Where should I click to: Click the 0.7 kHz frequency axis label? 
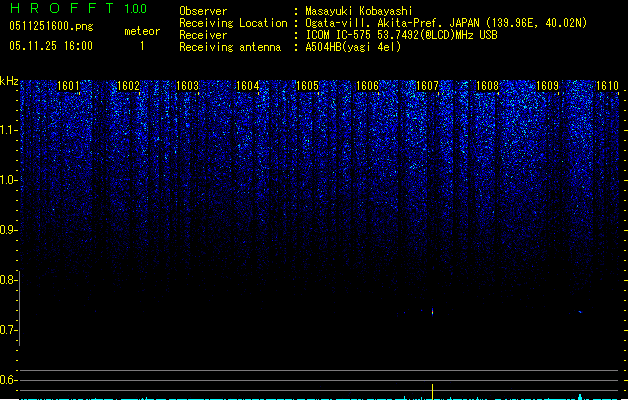[x=8, y=330]
